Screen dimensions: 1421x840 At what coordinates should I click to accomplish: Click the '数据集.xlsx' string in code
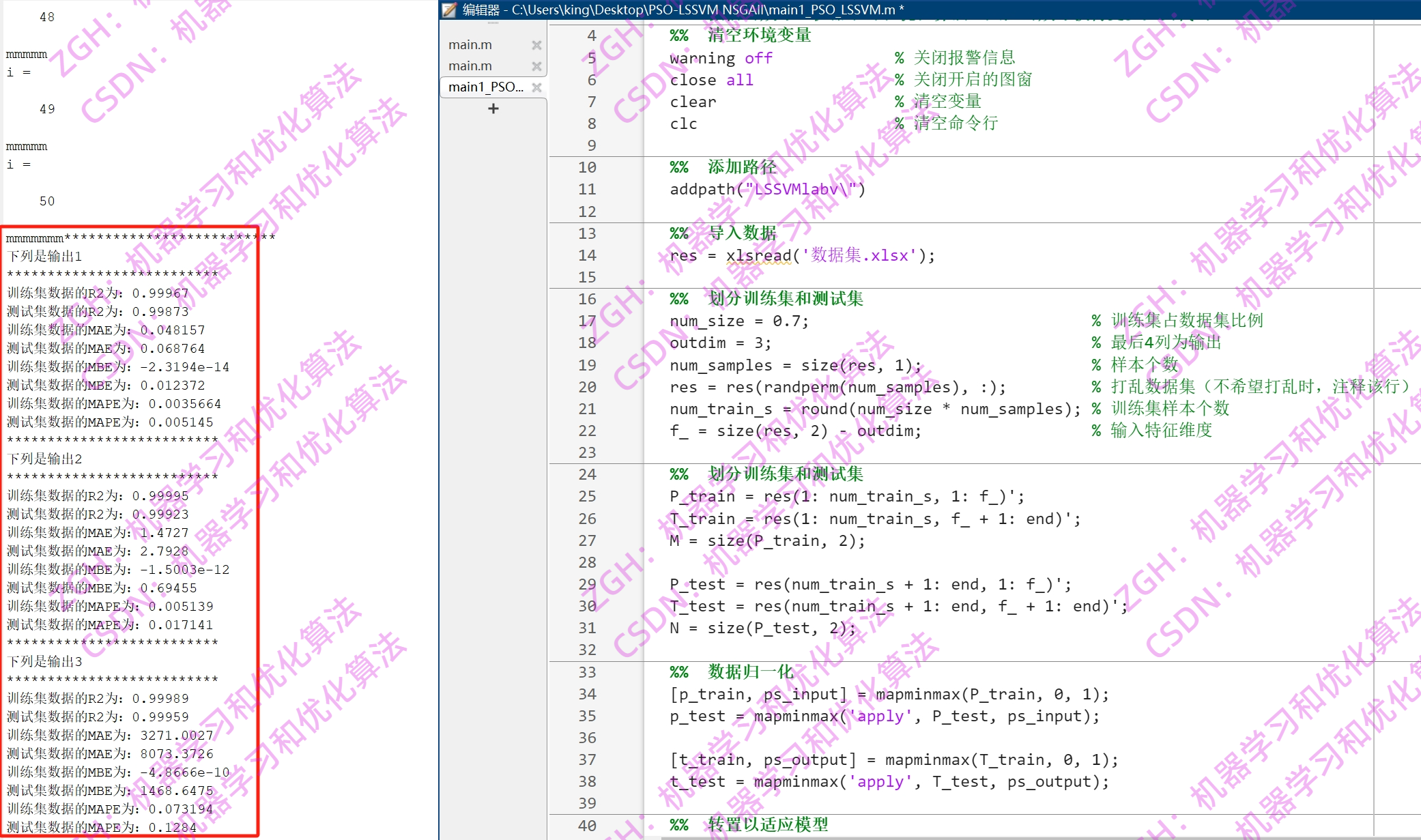click(x=859, y=256)
